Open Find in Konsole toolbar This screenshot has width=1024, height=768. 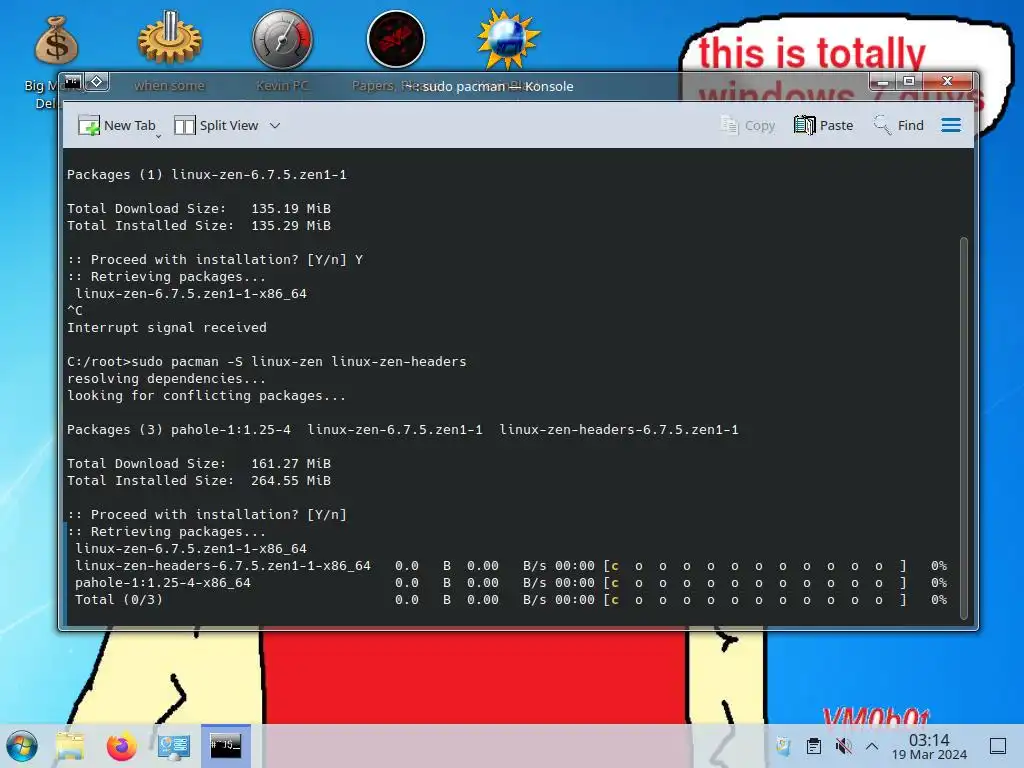[899, 125]
